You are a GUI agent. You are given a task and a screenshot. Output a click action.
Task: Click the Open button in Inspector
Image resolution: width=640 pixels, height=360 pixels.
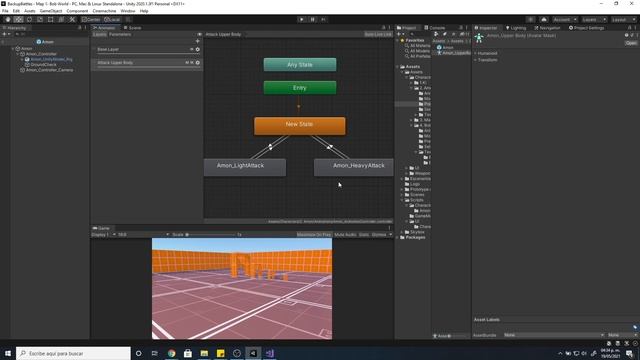coord(631,43)
